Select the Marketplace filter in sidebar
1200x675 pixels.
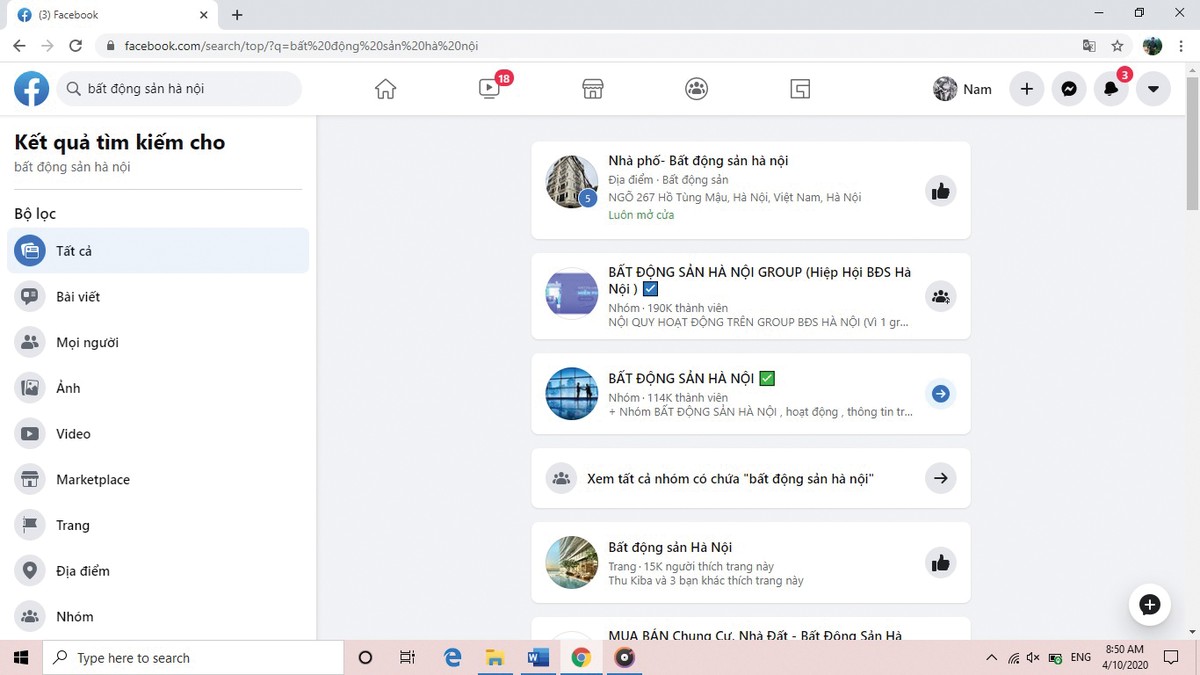click(x=158, y=480)
